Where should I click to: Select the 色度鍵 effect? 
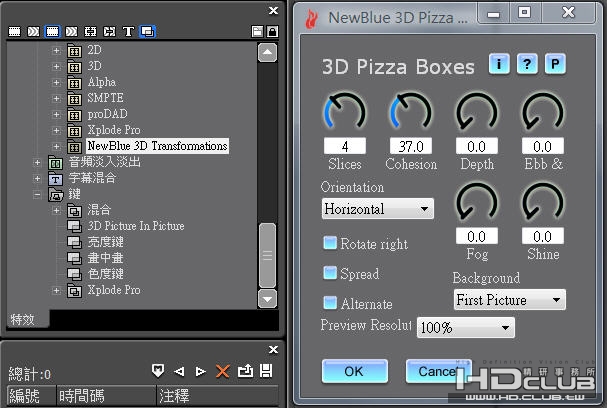tap(105, 274)
